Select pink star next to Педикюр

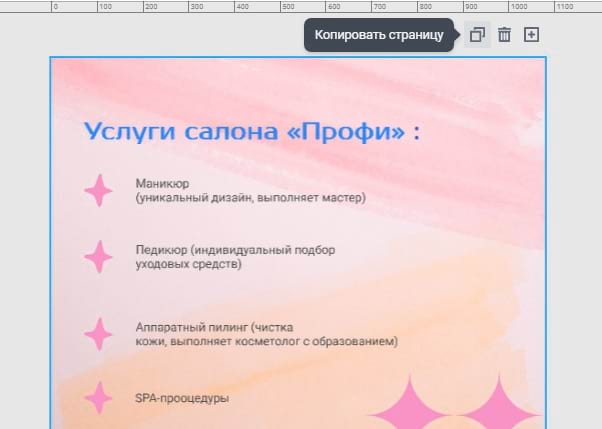point(99,257)
